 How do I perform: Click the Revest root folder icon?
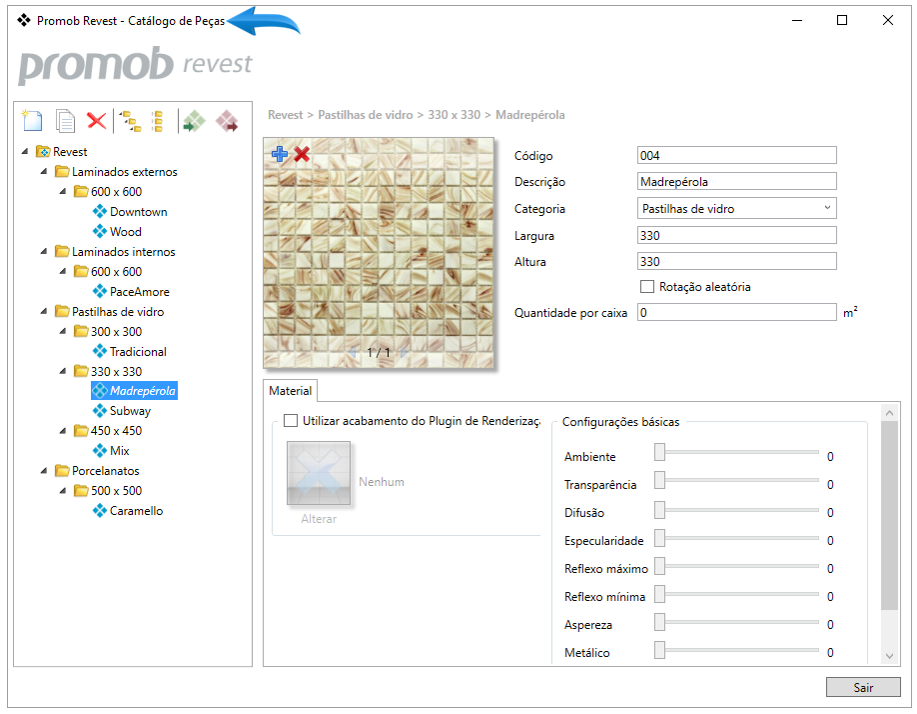[x=43, y=151]
